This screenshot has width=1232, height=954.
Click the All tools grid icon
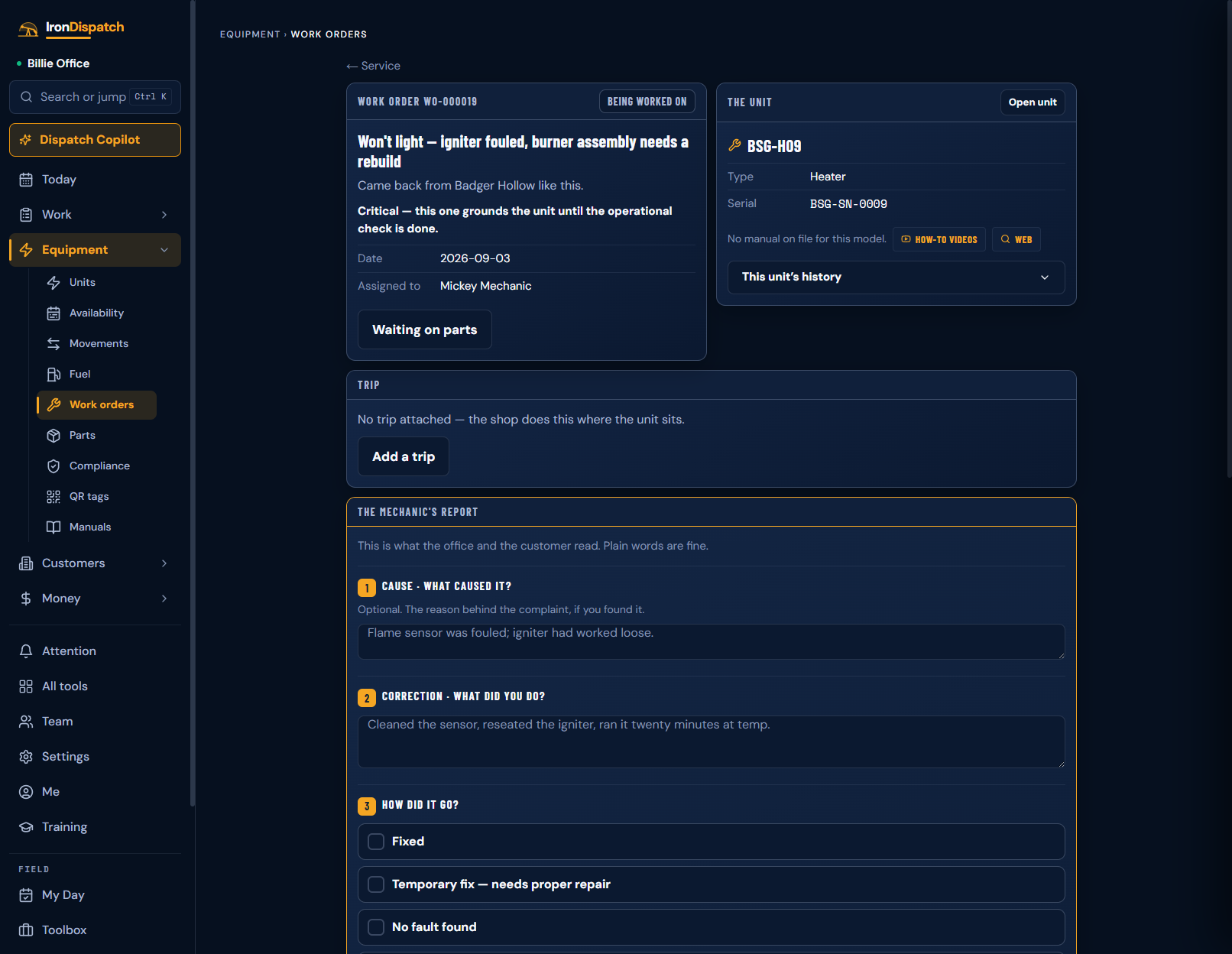point(26,686)
